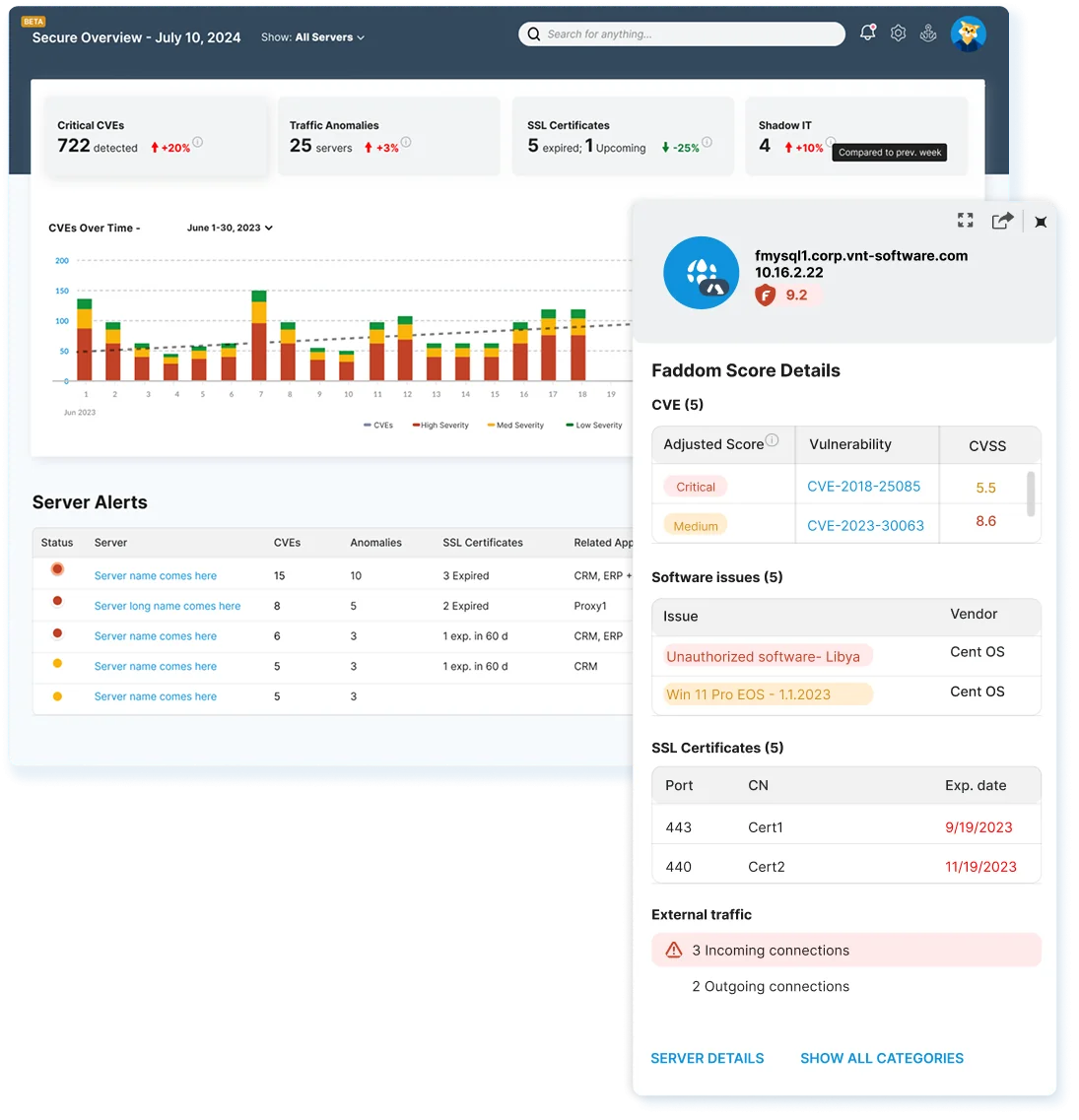Click the share icon in server panel
Screen dimensions: 1079x1120
tap(1002, 221)
